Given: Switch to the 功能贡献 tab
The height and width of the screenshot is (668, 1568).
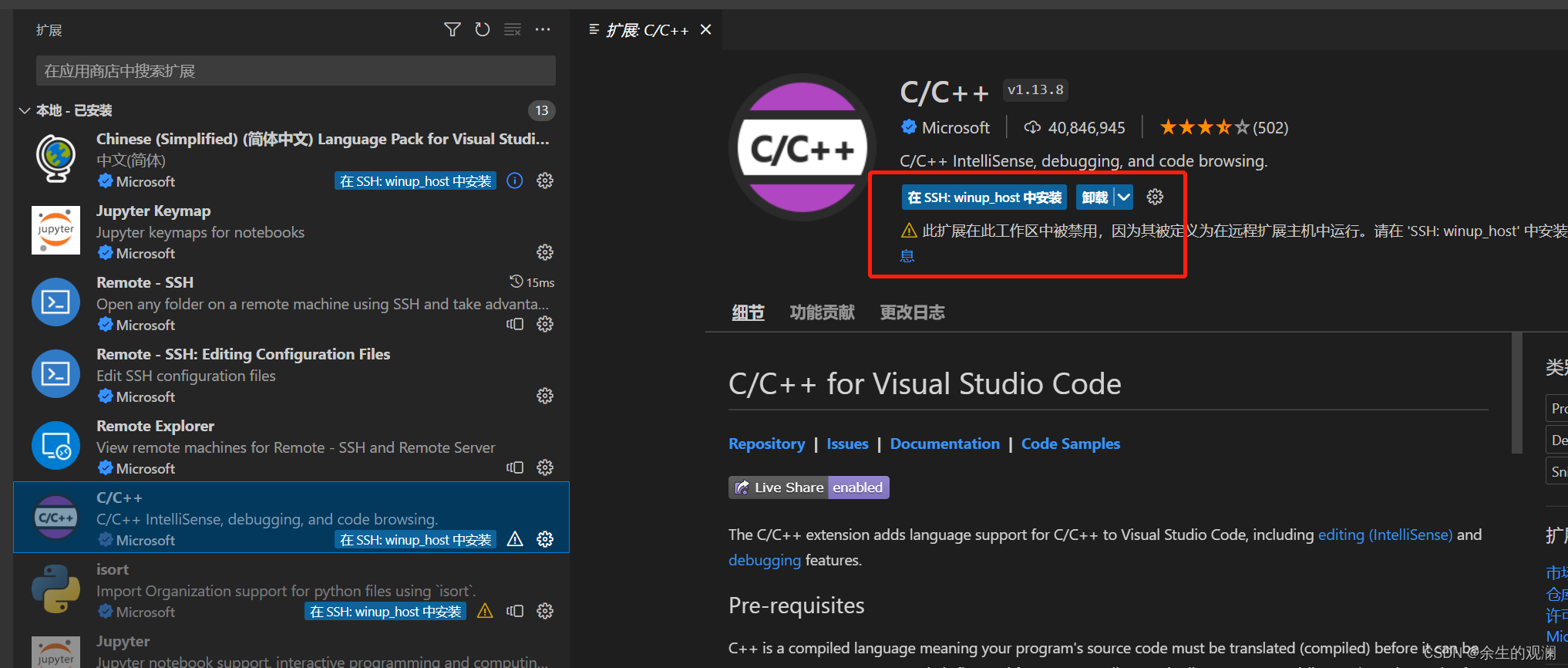Looking at the screenshot, I should (822, 312).
